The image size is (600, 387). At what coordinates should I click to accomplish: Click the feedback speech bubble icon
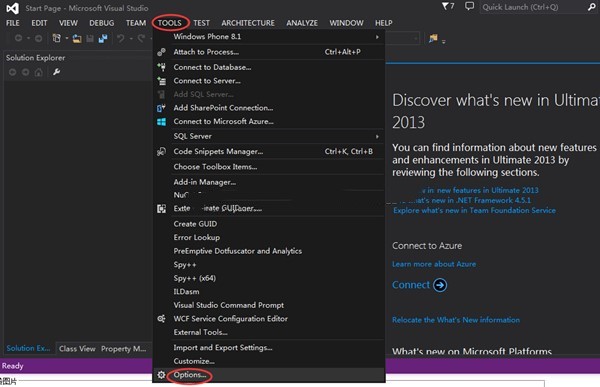click(x=469, y=6)
